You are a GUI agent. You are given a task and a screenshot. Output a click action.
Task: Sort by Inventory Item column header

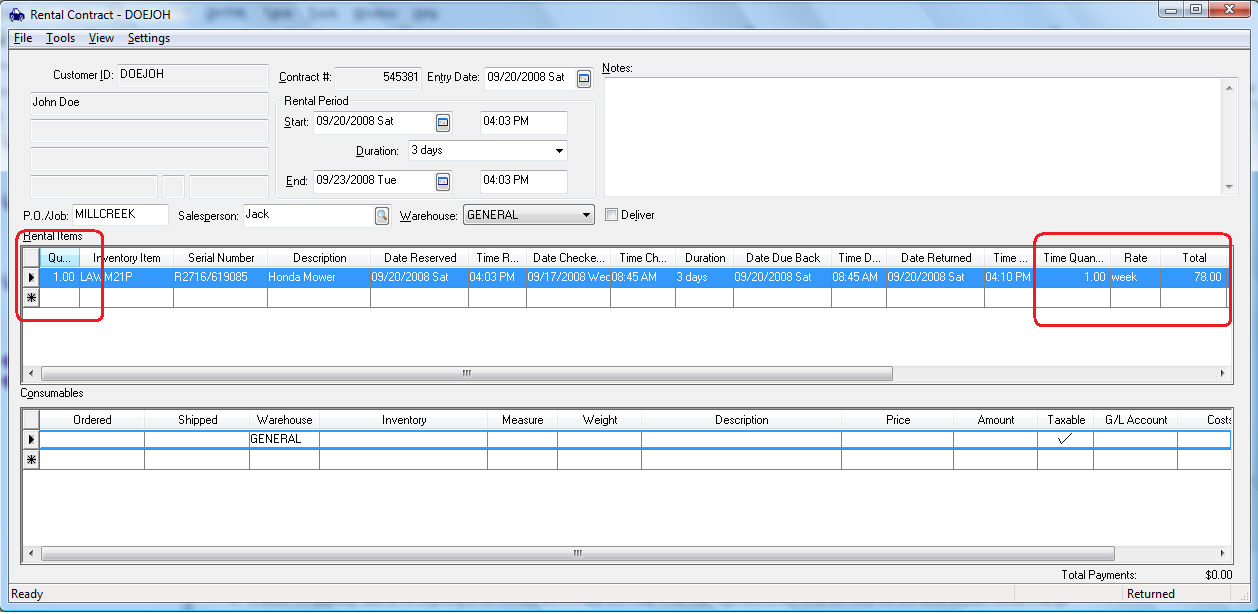[x=127, y=258]
